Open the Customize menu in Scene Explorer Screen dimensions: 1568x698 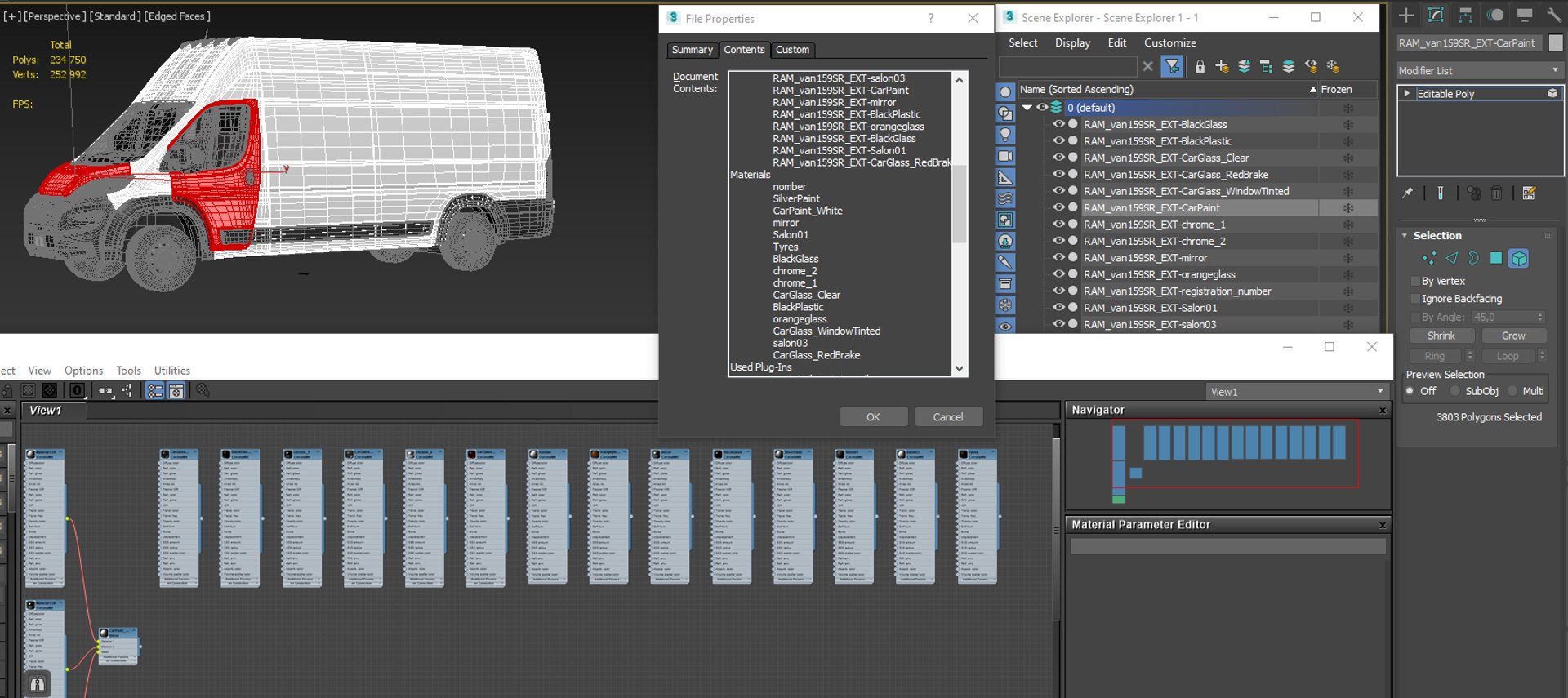[1169, 43]
